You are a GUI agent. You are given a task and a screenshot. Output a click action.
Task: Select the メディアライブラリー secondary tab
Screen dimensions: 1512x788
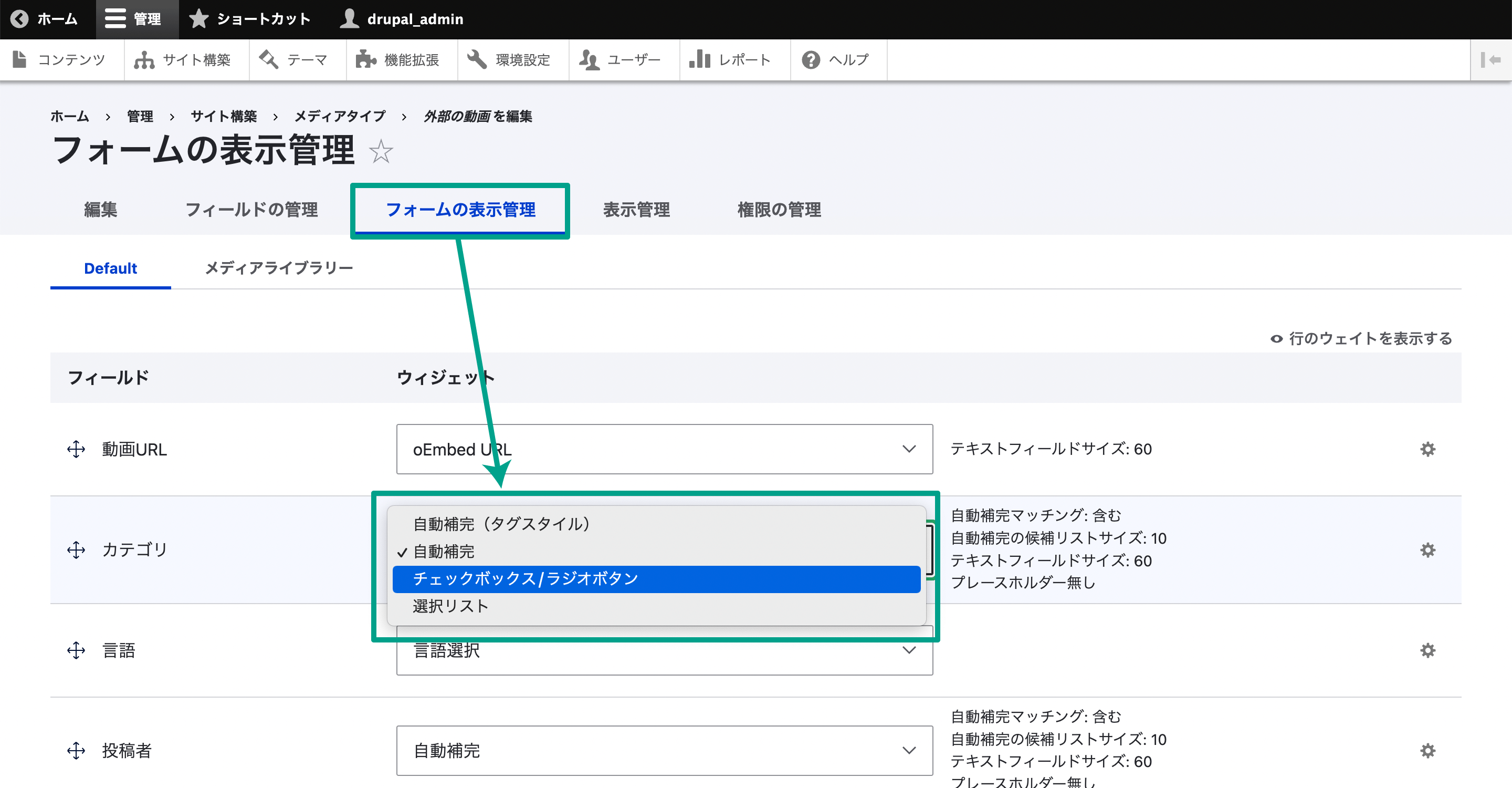(x=279, y=268)
